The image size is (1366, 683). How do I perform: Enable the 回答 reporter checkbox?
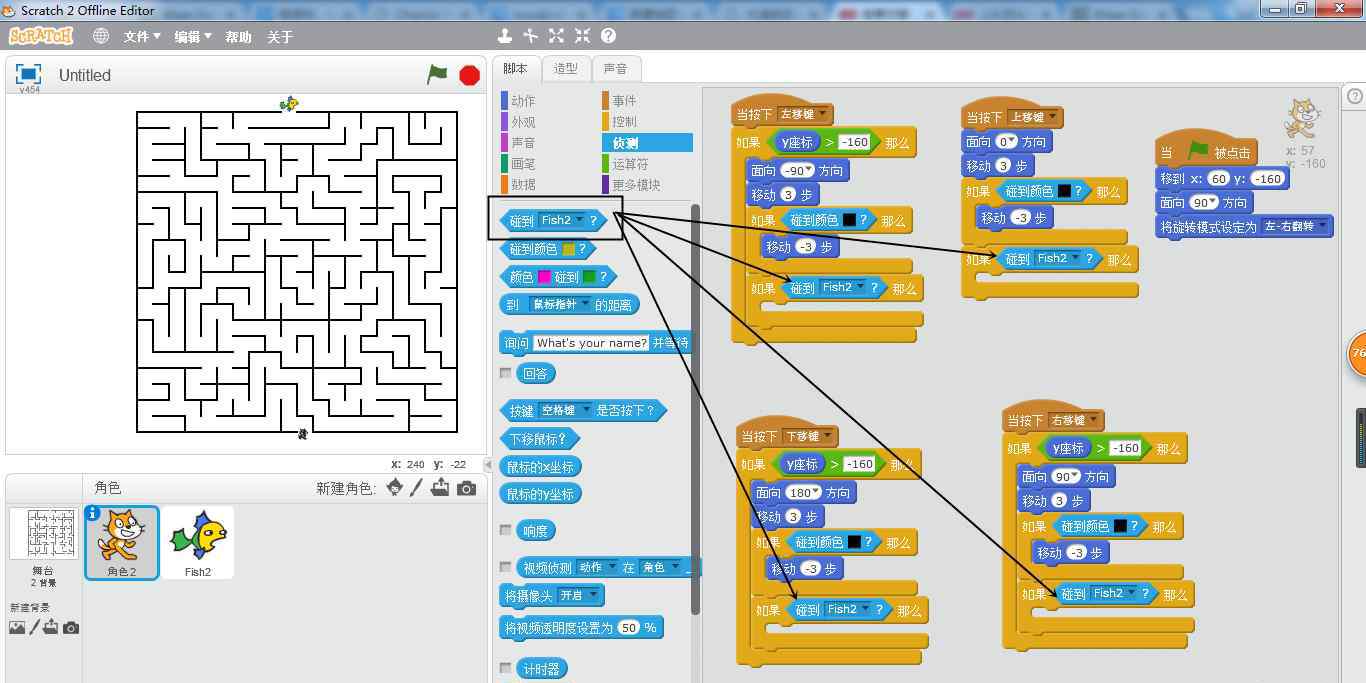click(x=505, y=373)
